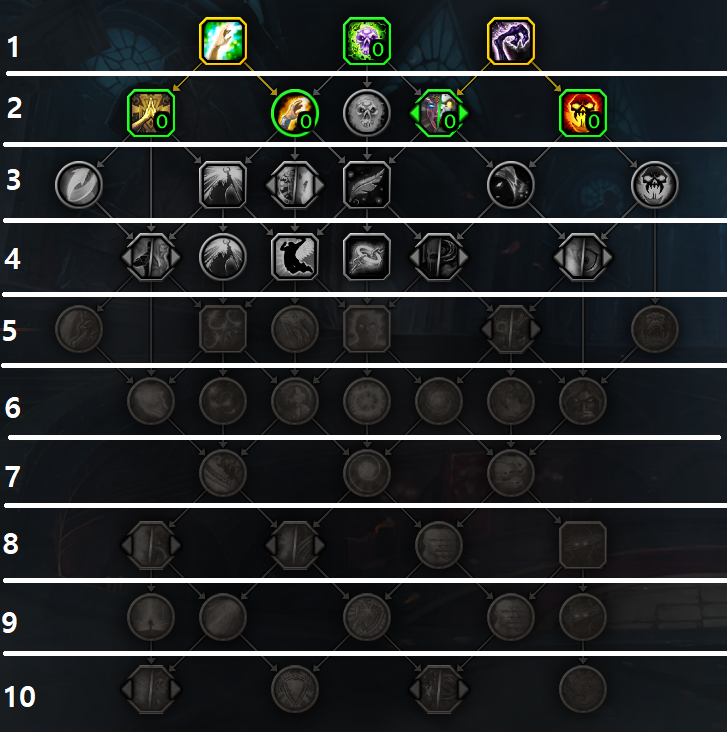
Task: Select the red flaming skull talent
Action: click(x=583, y=113)
